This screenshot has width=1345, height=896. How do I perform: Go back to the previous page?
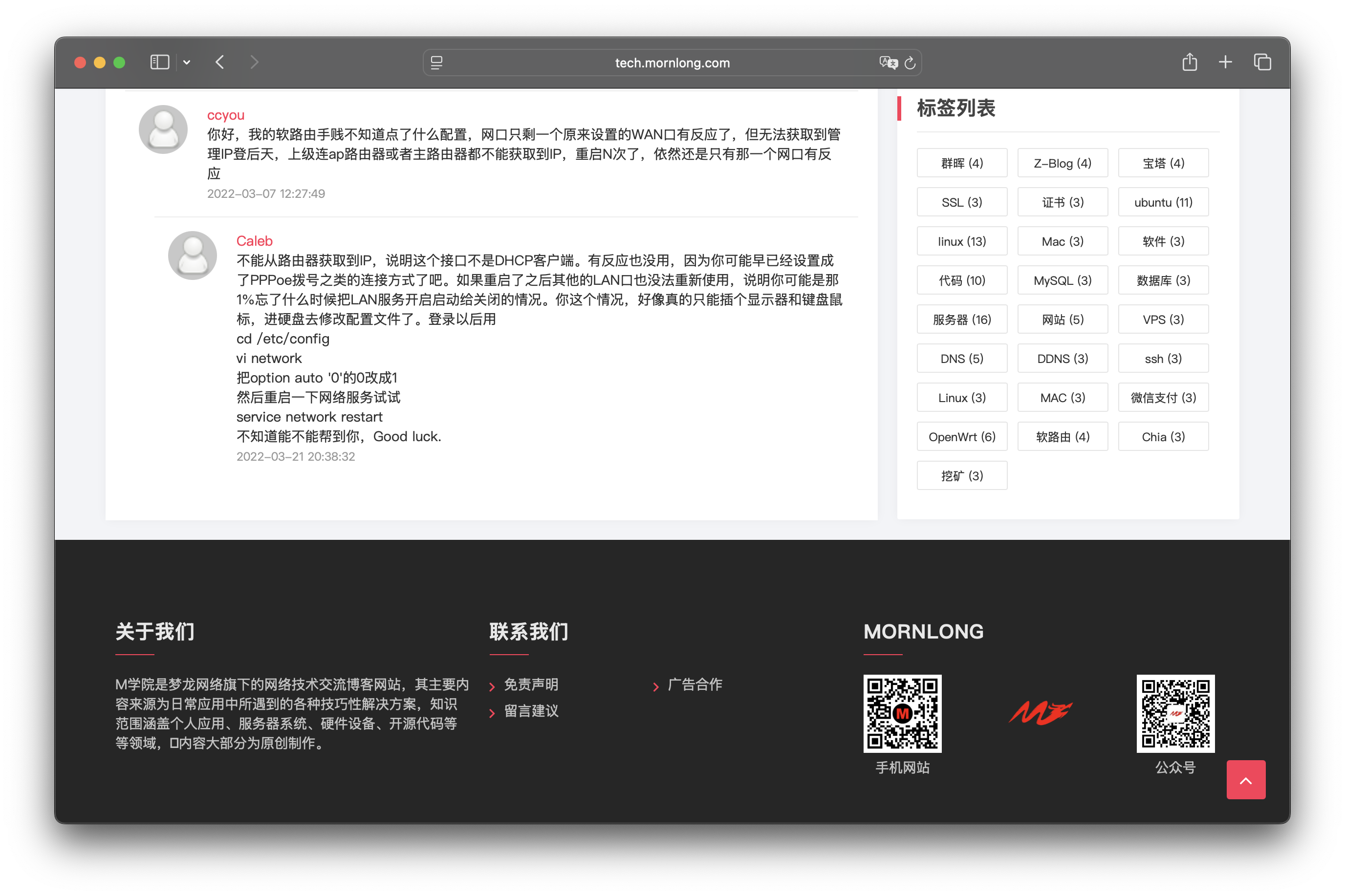220,62
